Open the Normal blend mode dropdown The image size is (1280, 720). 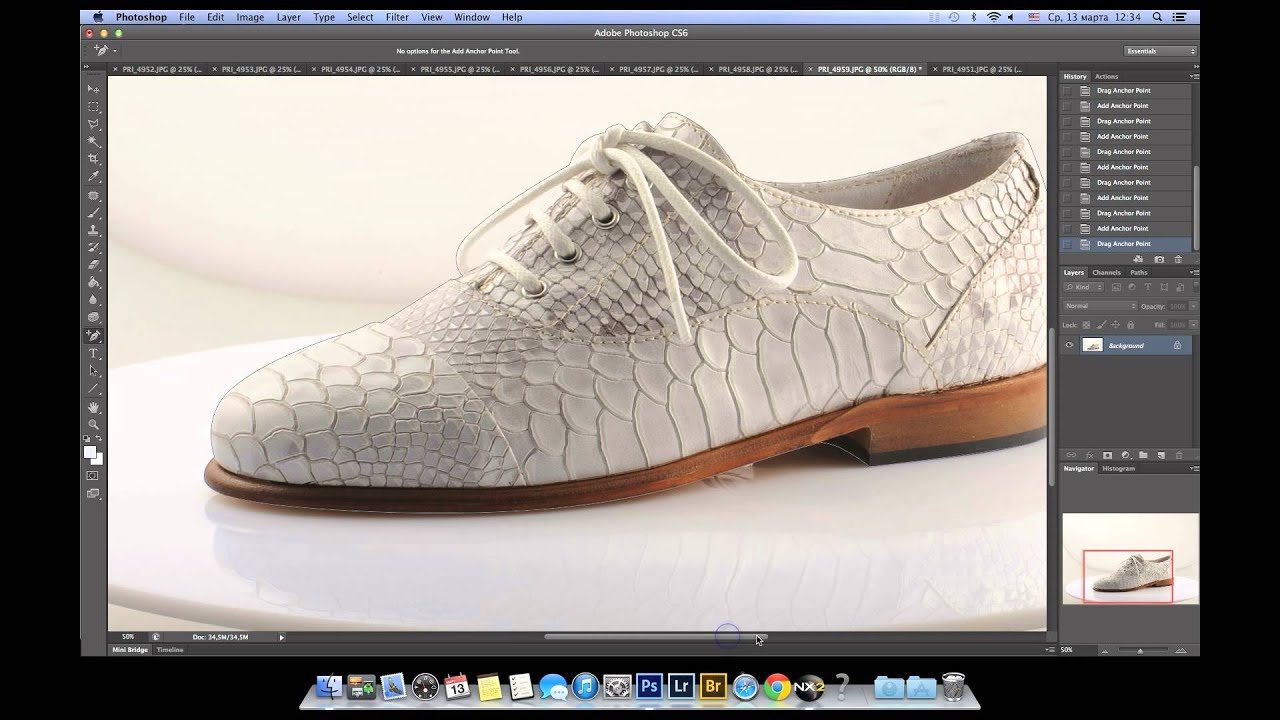[x=1100, y=306]
